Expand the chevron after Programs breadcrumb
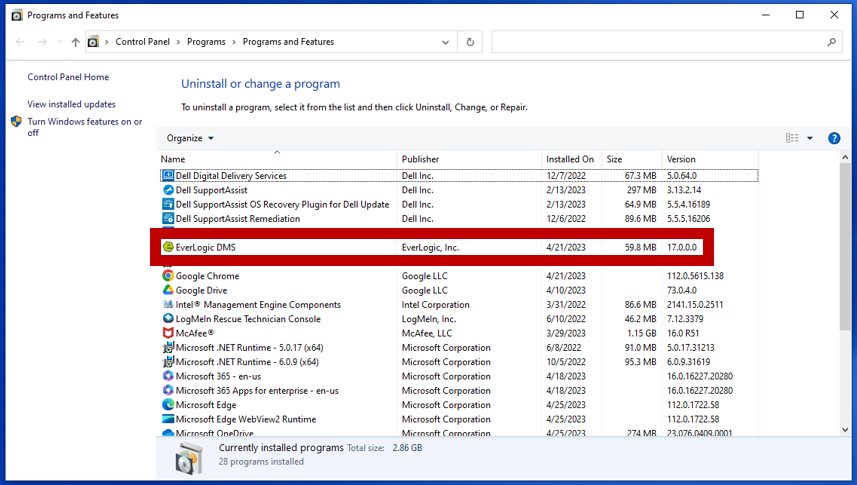This screenshot has width=857, height=485. 234,42
